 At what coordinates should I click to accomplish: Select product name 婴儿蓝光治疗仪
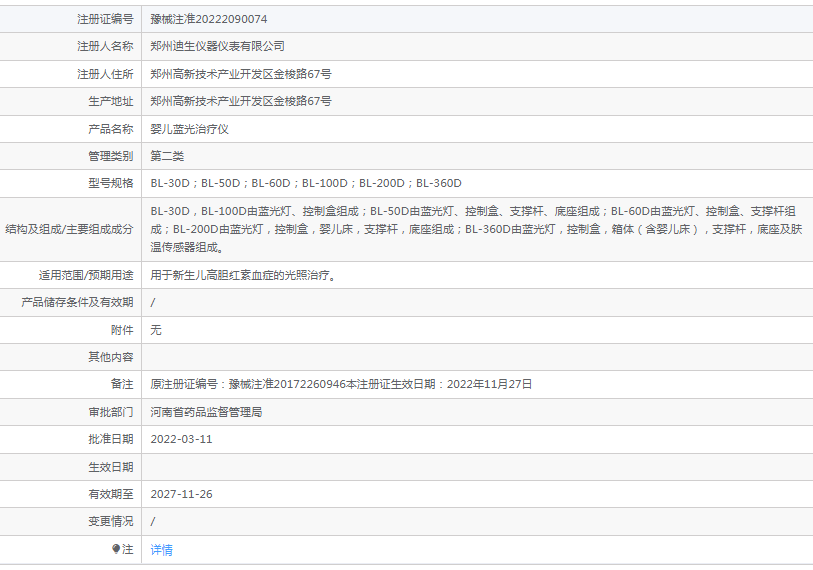tap(189, 129)
